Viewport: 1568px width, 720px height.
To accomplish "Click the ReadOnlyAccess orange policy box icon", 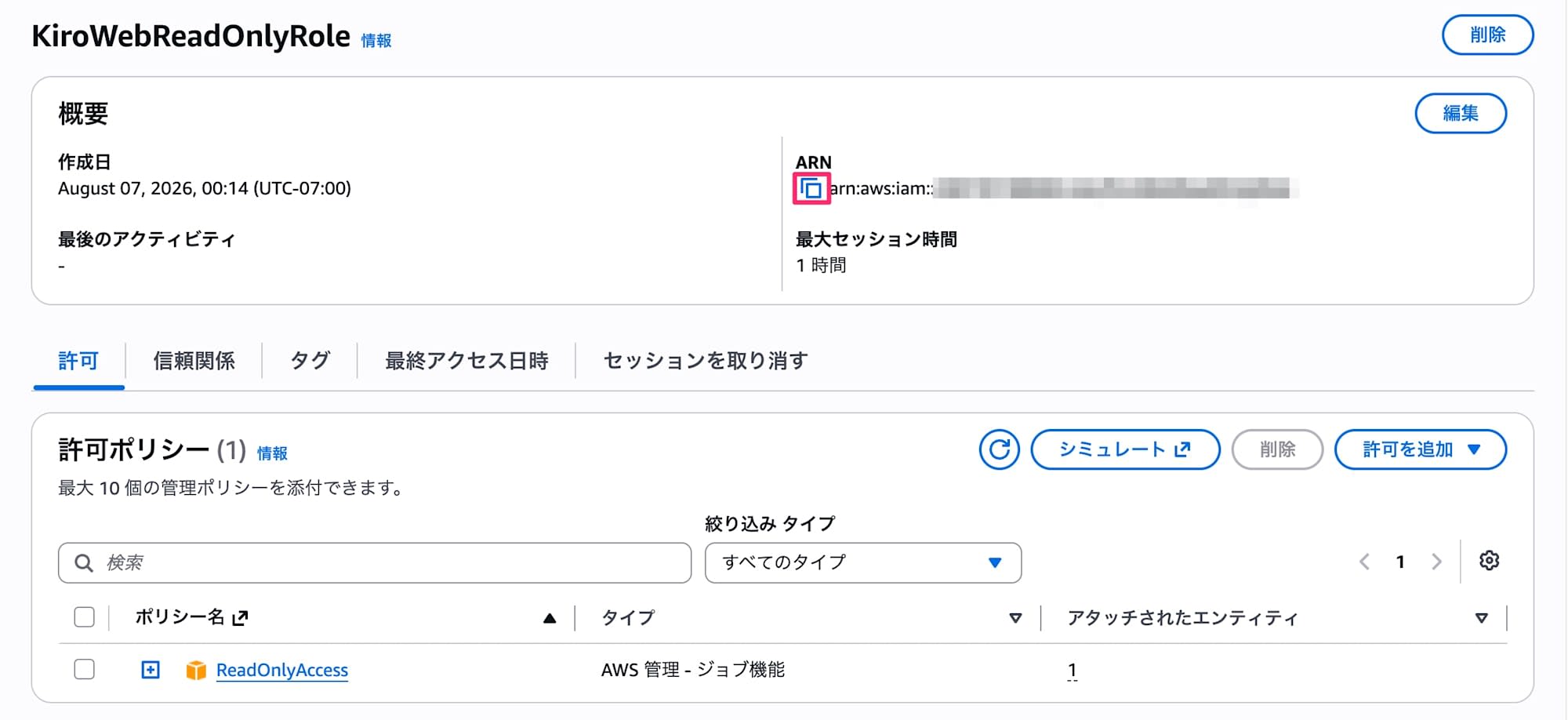I will [196, 670].
